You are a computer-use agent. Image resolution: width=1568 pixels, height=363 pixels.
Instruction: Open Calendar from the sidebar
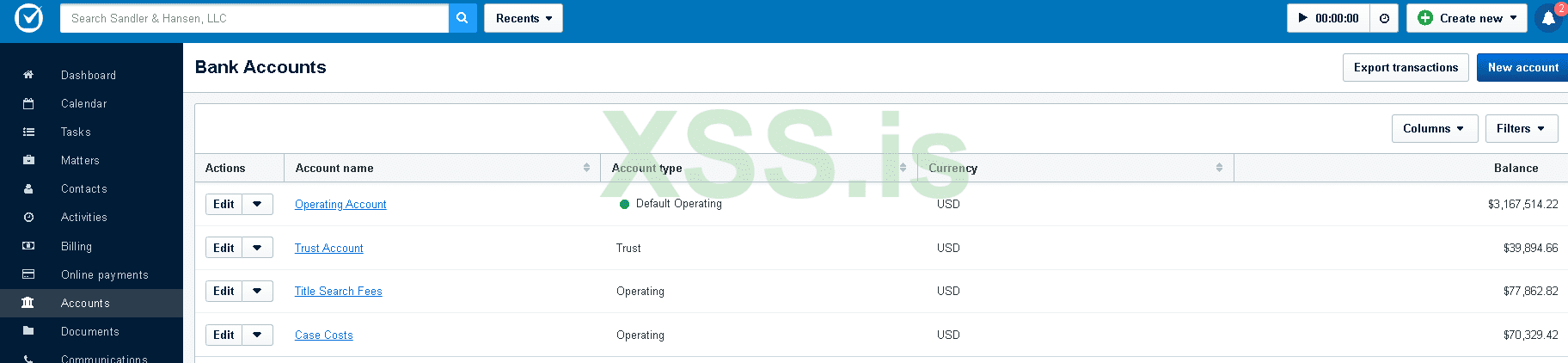coord(83,103)
